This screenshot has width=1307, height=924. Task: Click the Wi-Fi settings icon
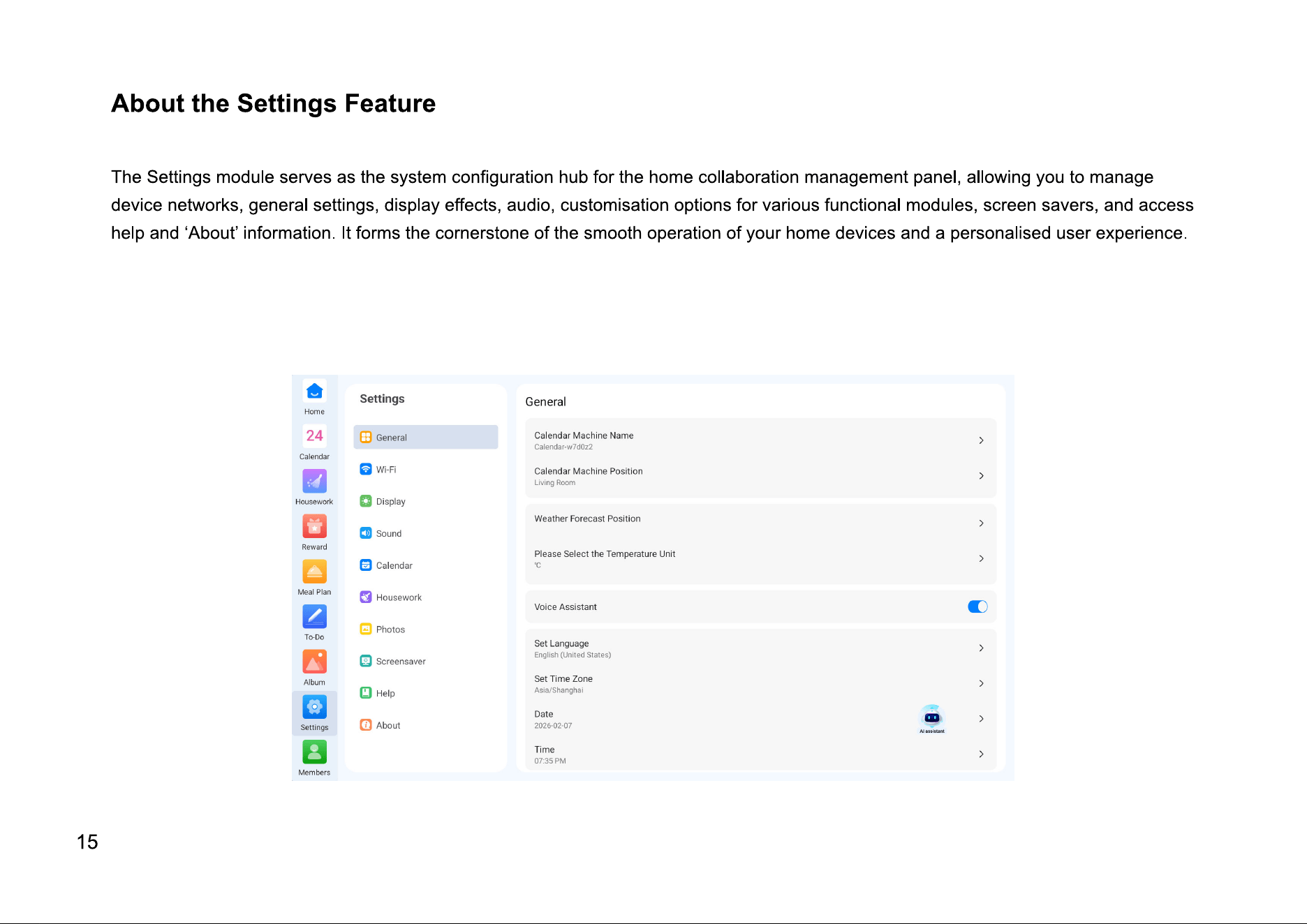366,469
